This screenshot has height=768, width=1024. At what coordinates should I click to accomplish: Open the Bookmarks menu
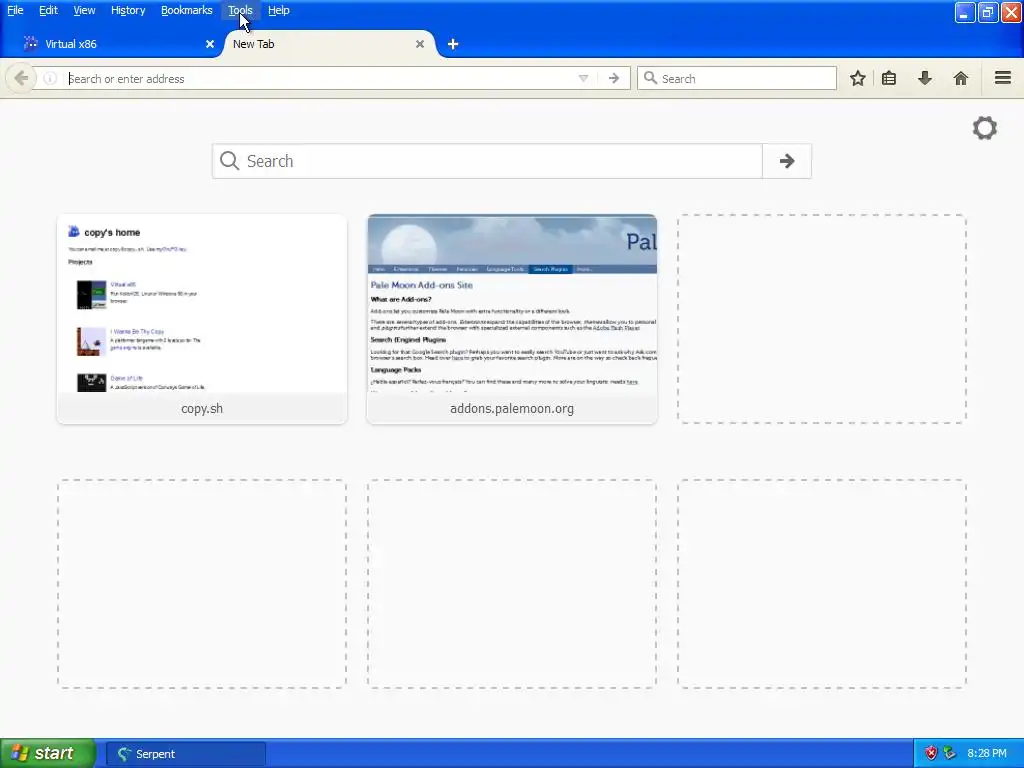pos(186,10)
